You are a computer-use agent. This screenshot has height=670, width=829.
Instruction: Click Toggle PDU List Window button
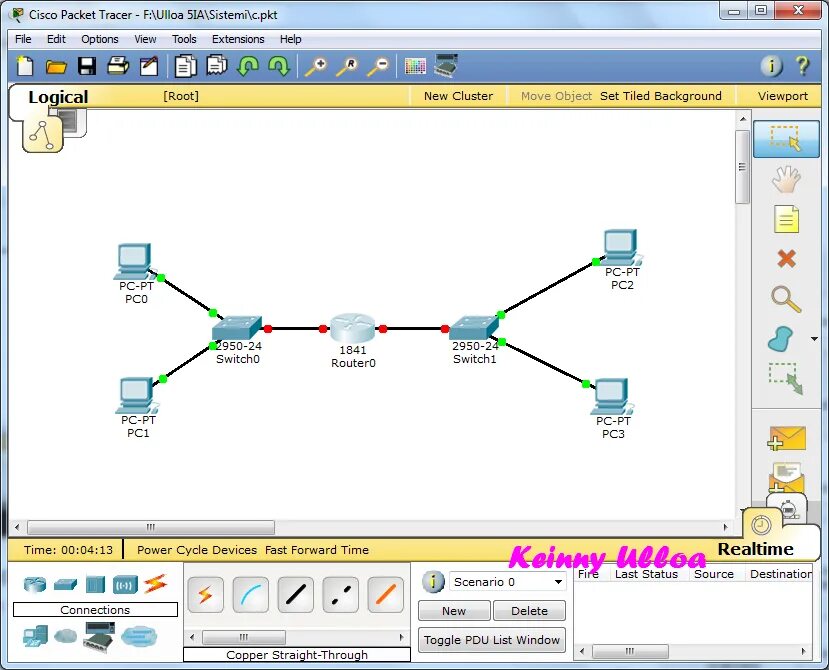[x=492, y=640]
